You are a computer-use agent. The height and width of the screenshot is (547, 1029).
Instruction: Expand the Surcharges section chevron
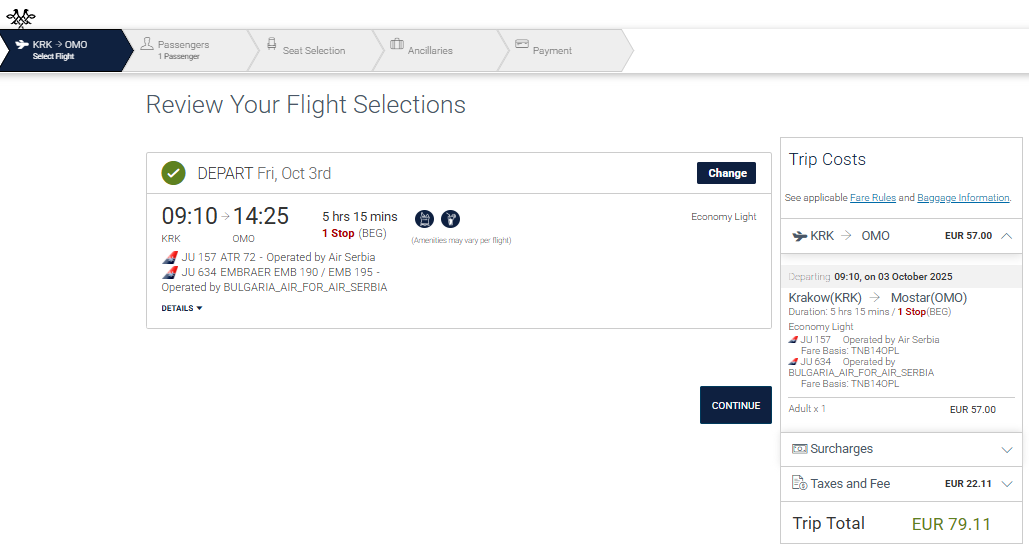(x=1007, y=450)
